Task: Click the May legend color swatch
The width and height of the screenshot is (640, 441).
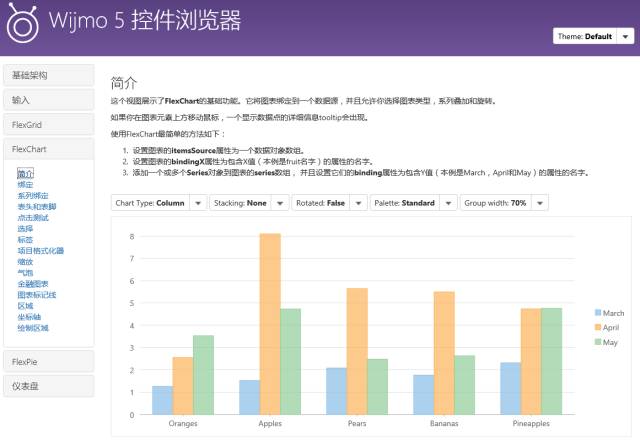Action: 598,342
